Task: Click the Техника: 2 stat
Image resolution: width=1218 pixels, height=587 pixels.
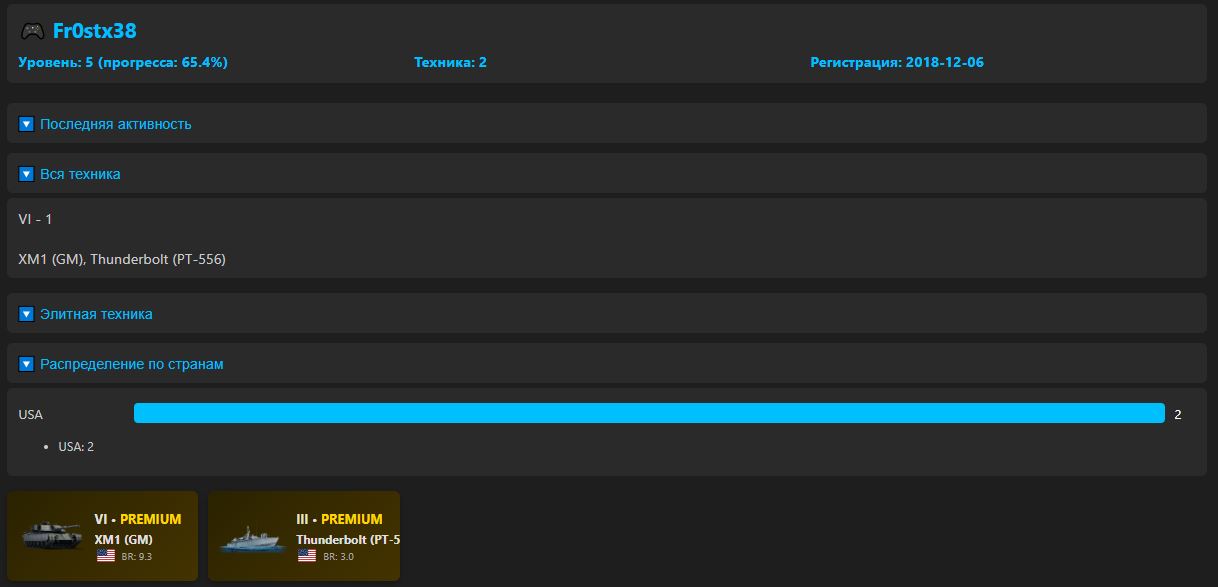Action: coord(450,62)
